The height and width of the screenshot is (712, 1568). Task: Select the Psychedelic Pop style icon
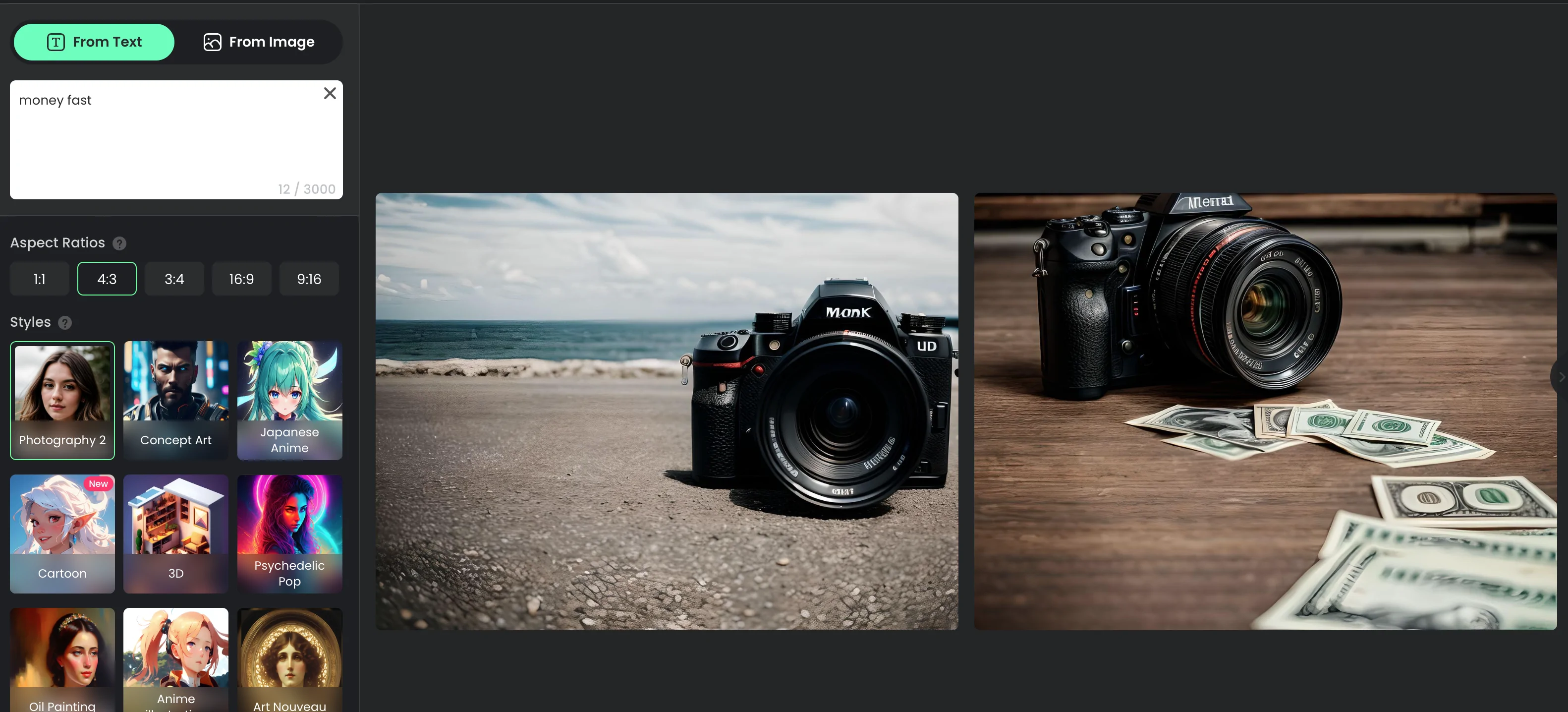tap(289, 533)
